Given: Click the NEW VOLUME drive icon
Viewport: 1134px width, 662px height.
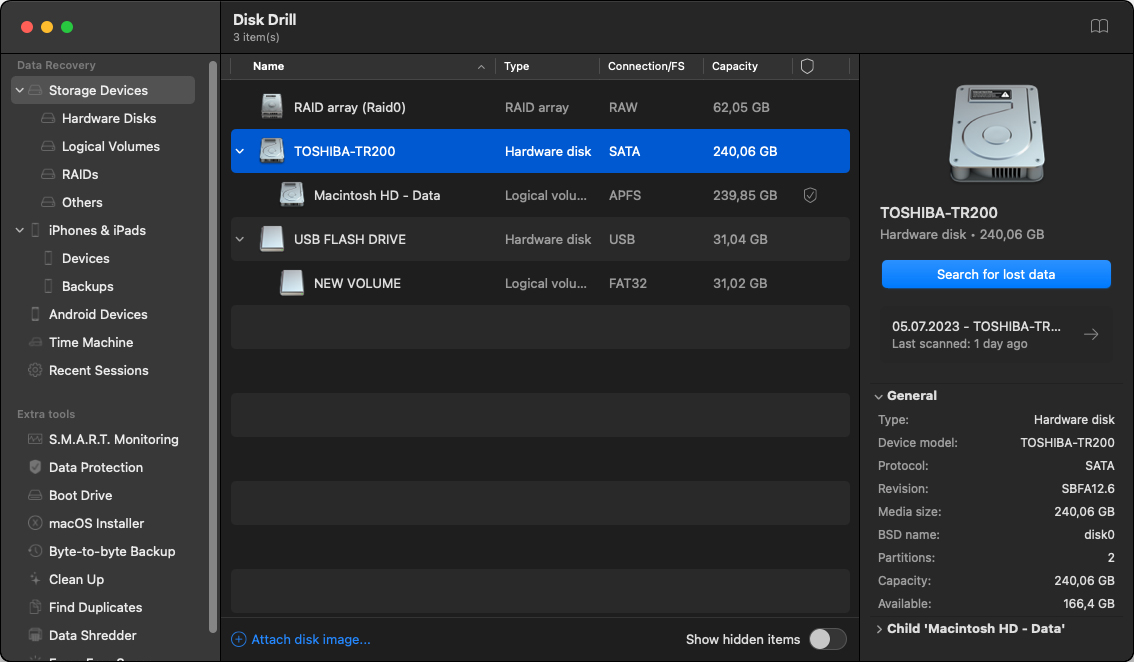Looking at the screenshot, I should click(292, 283).
